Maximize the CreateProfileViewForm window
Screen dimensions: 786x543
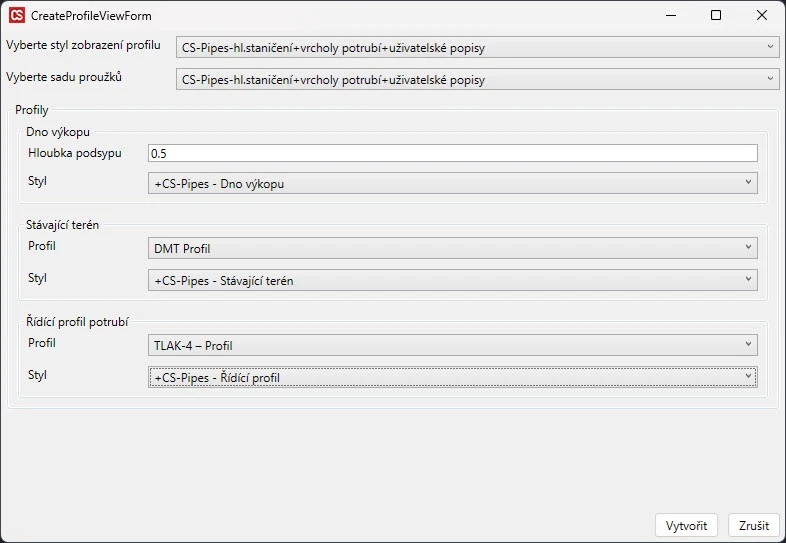pos(716,16)
